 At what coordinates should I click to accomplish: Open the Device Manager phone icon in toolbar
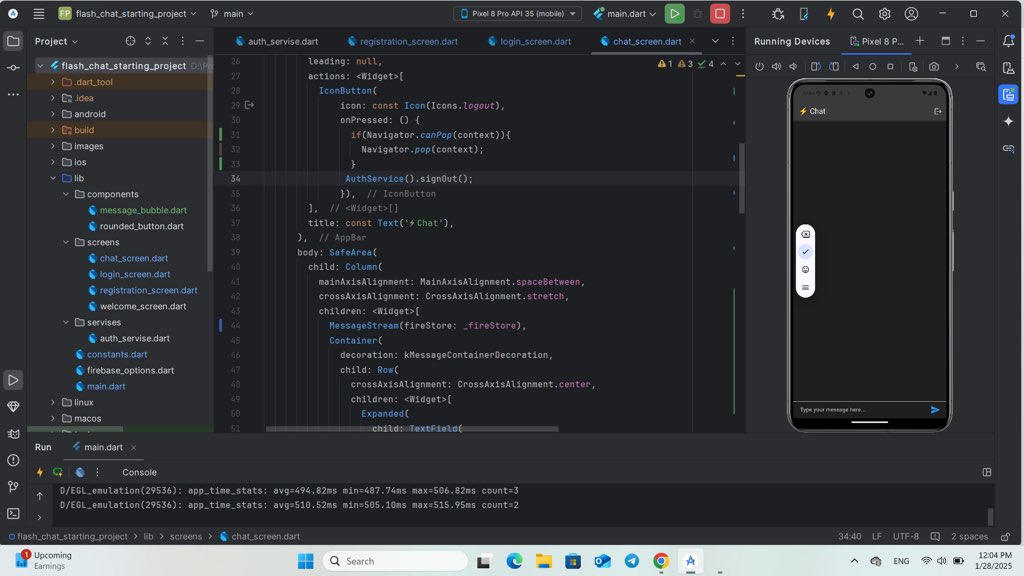(x=804, y=14)
